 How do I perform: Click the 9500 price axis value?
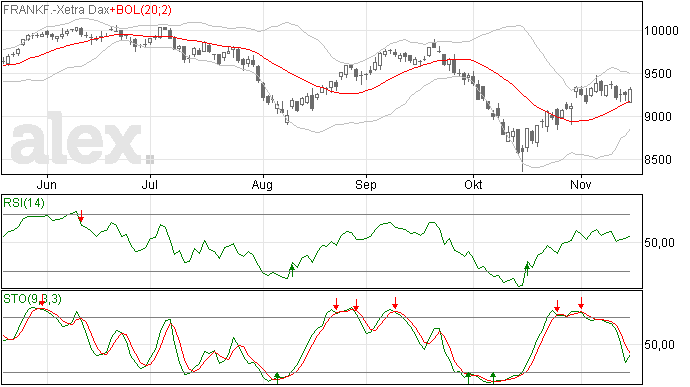[x=658, y=74]
